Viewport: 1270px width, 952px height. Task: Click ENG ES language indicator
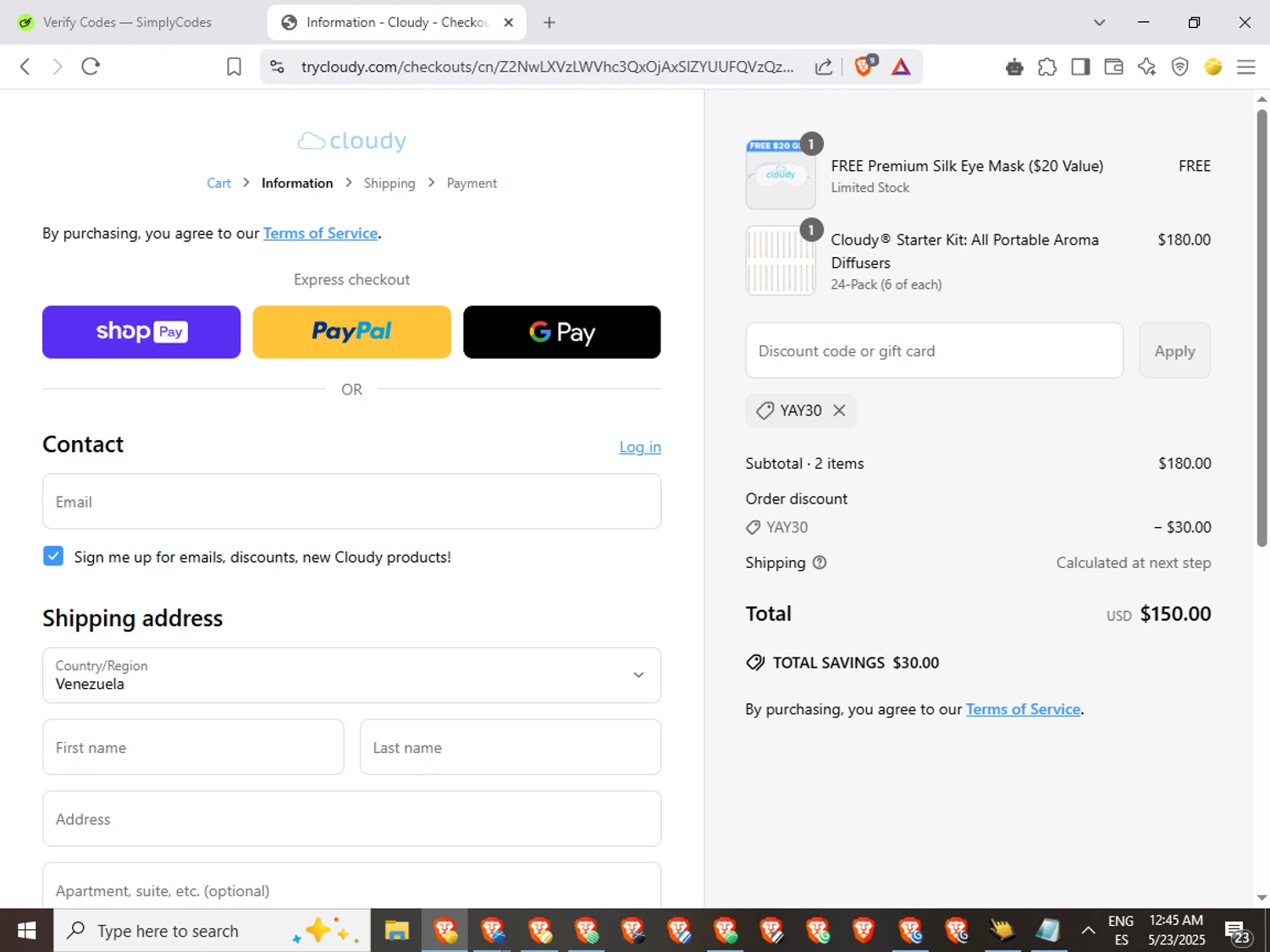1121,931
